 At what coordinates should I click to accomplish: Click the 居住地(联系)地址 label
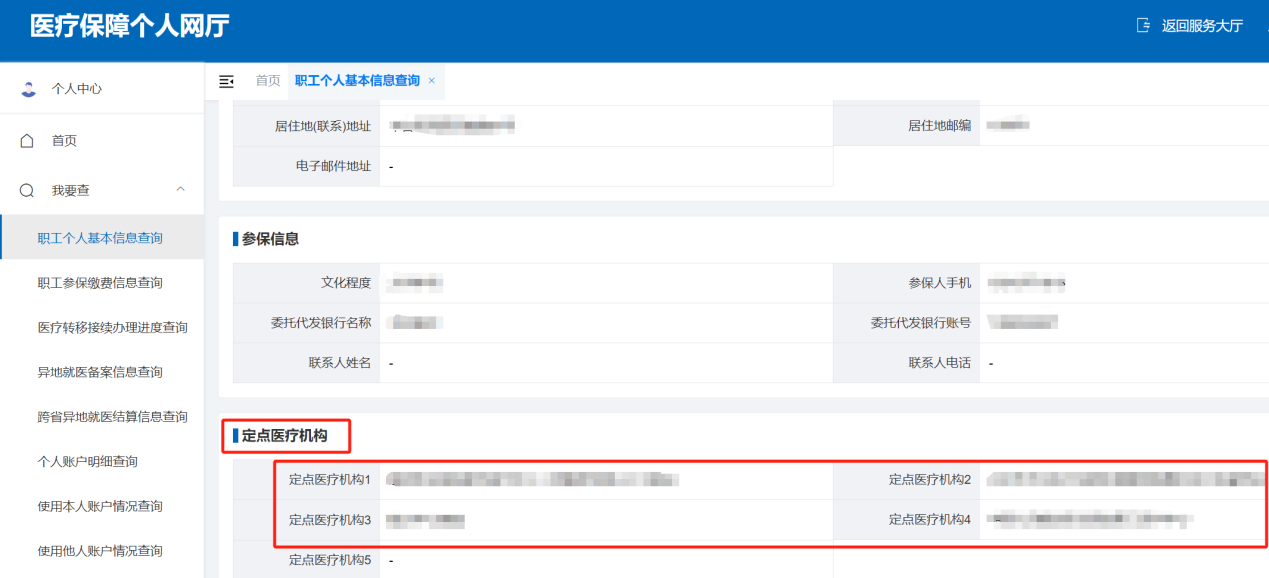pos(322,126)
